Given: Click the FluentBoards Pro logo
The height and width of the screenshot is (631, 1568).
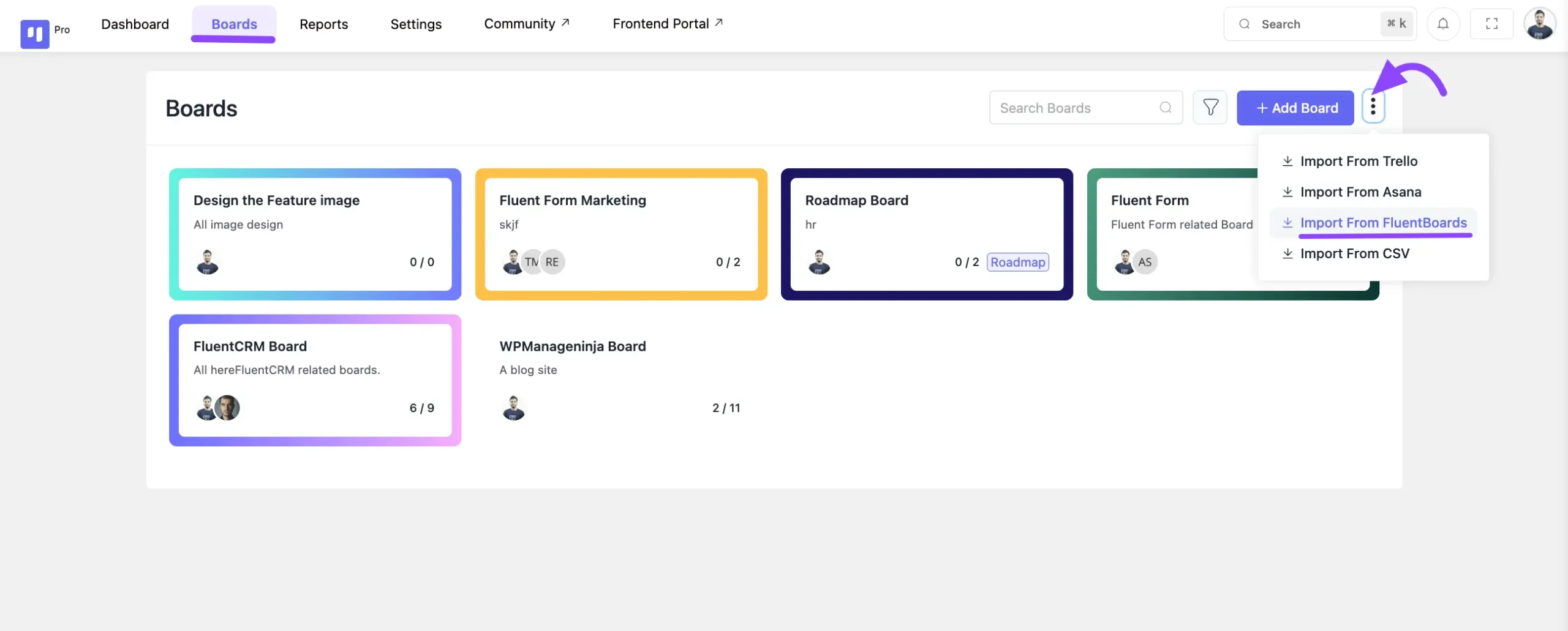Looking at the screenshot, I should (35, 34).
